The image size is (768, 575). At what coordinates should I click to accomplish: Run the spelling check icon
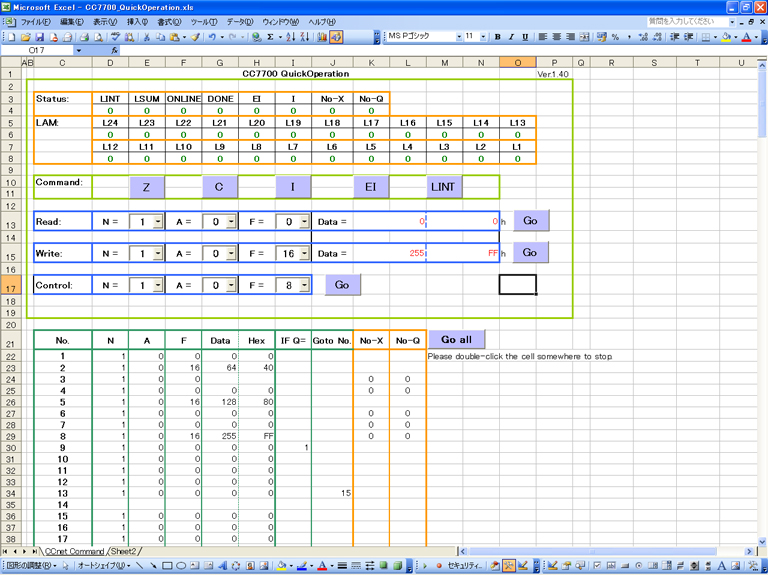[115, 37]
